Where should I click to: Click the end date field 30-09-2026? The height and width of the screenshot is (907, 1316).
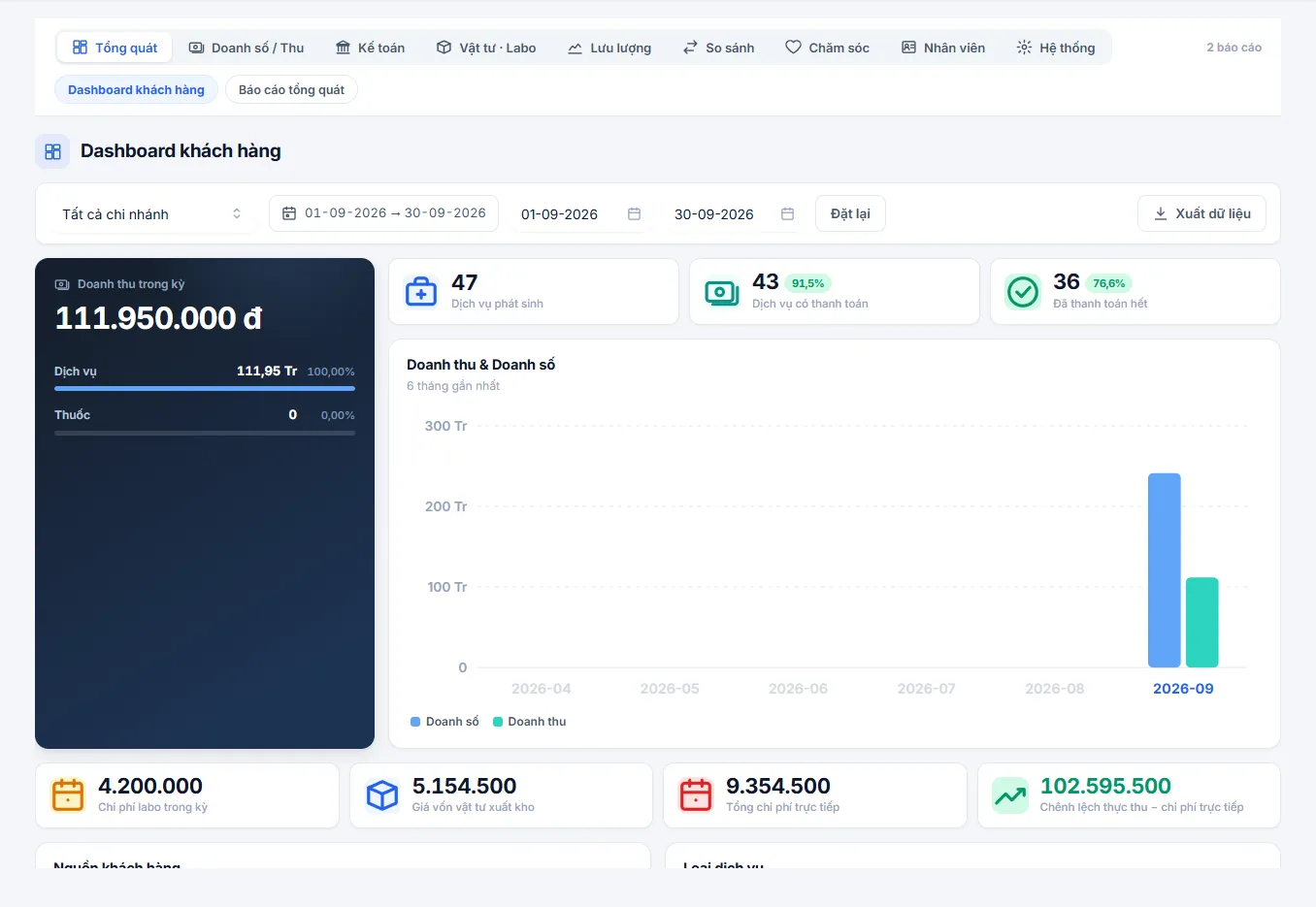tap(733, 213)
